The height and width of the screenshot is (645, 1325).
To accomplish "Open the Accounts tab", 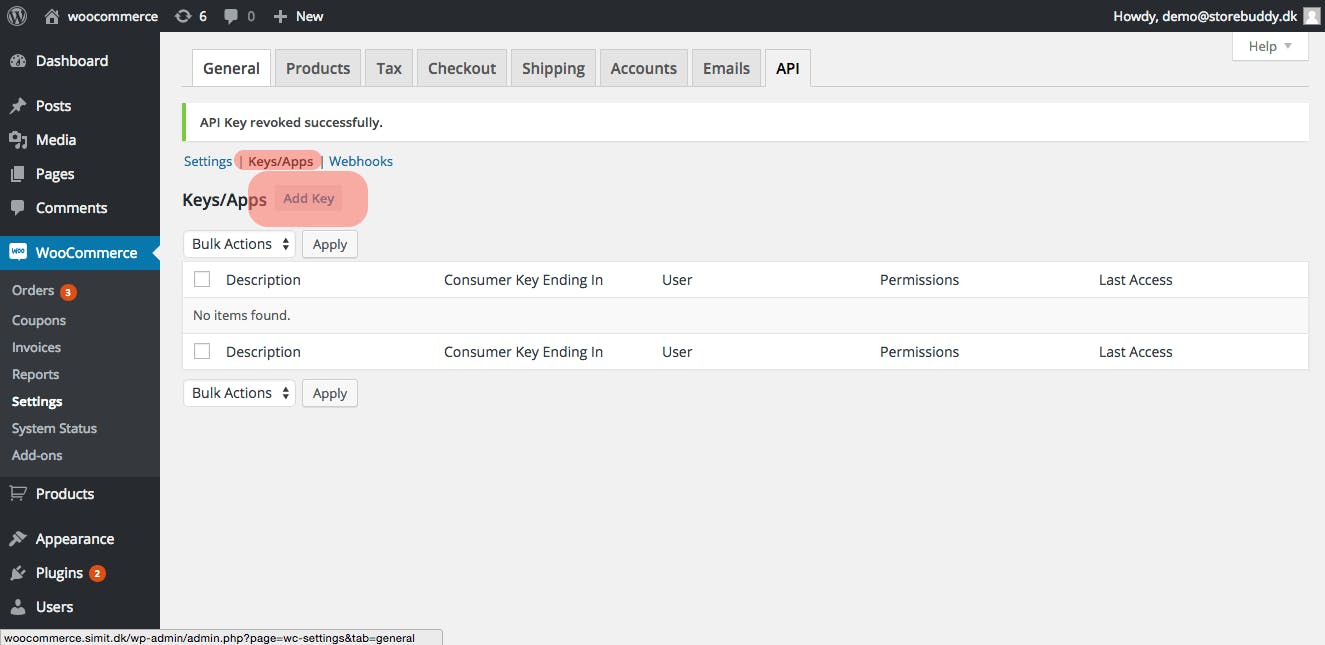I will point(644,68).
